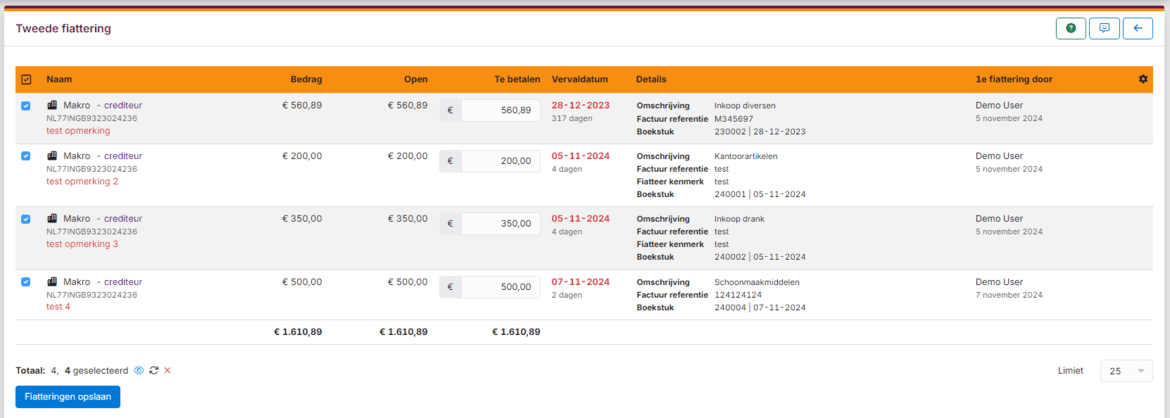The height and width of the screenshot is (418, 1170).
Task: Sort by the Bedrag column header
Action: pos(307,79)
